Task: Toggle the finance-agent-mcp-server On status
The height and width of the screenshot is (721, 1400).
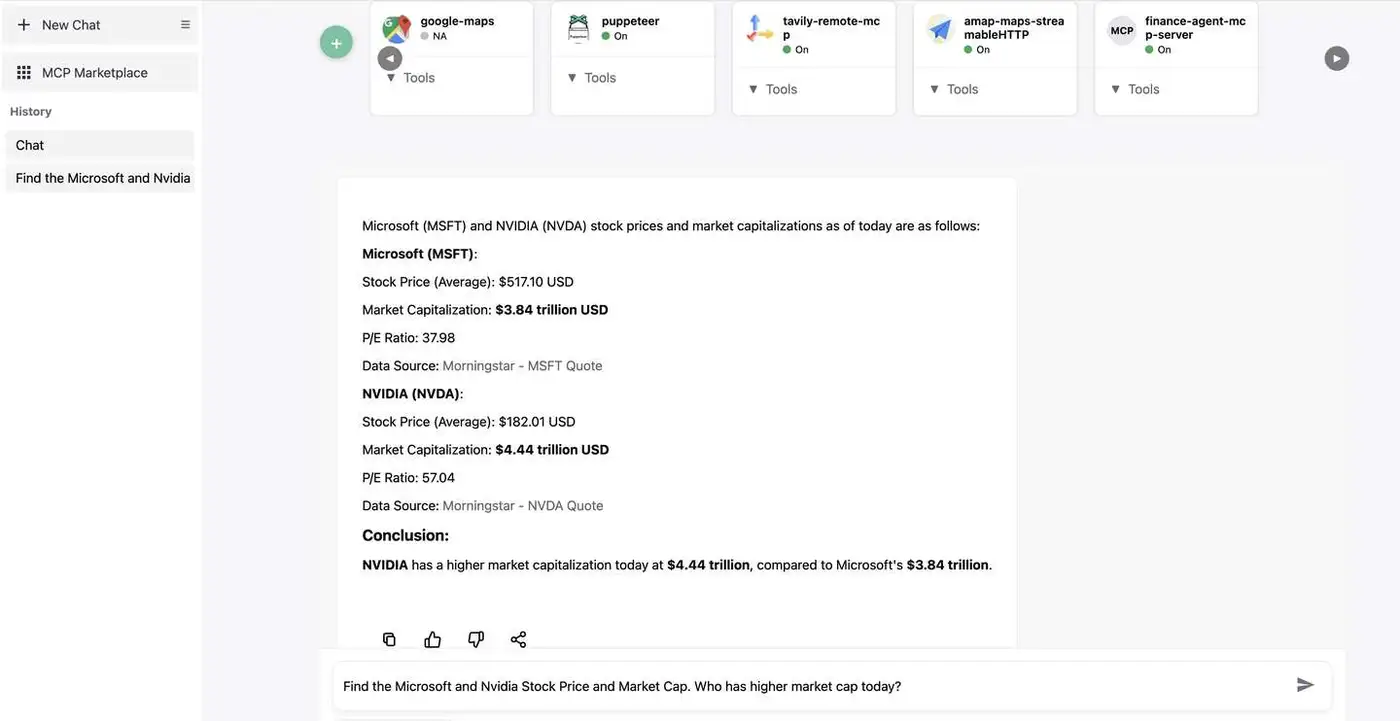Action: coord(1158,49)
